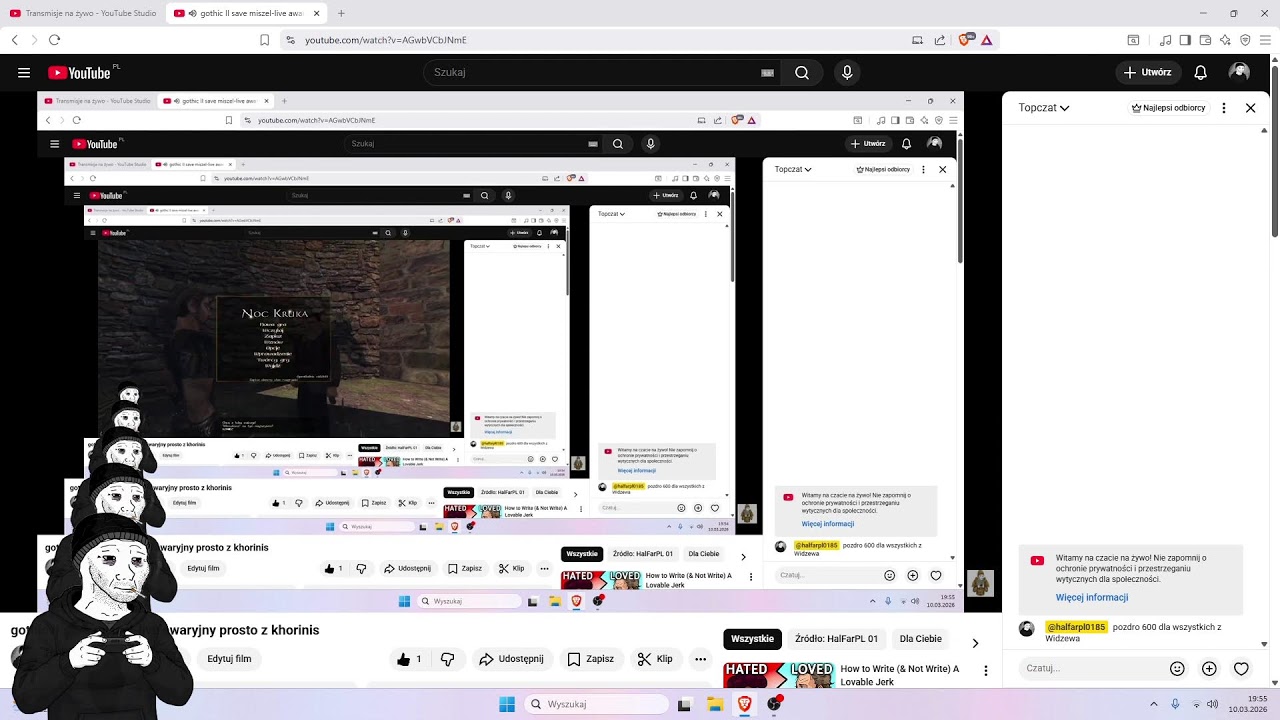Open the Windows Start menu

(x=507, y=704)
